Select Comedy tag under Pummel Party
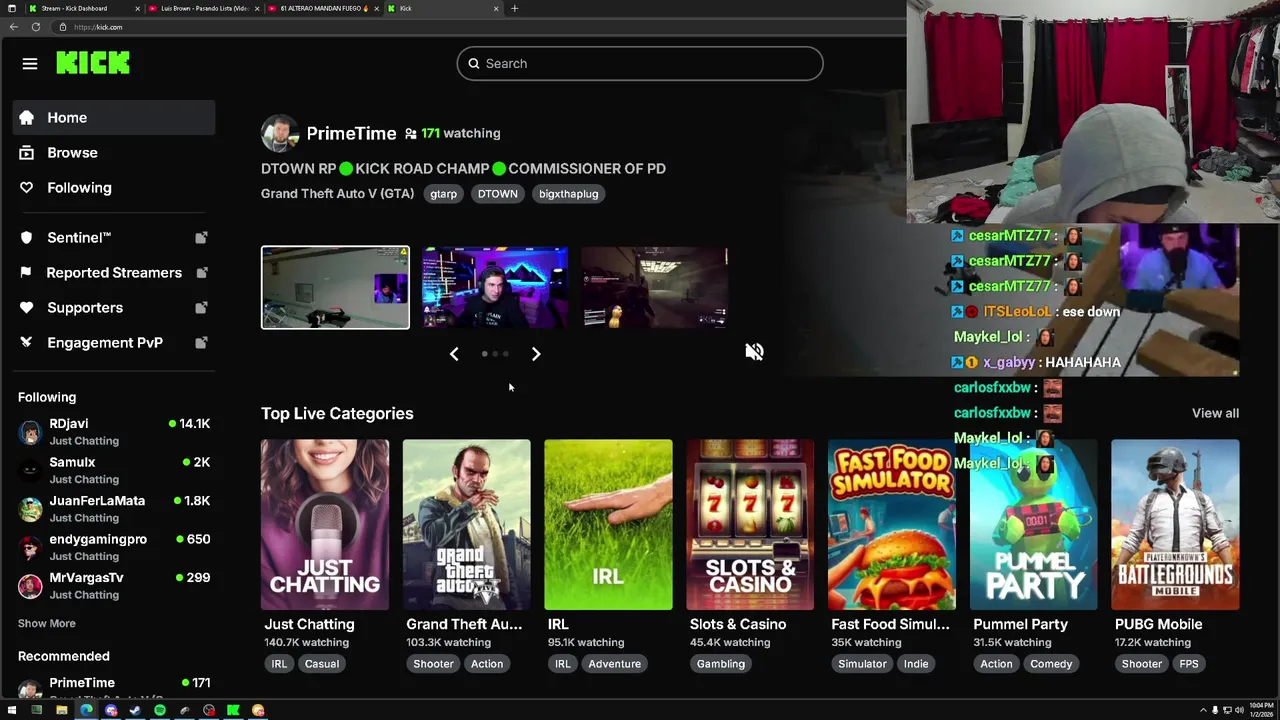The width and height of the screenshot is (1280, 720). click(1051, 664)
